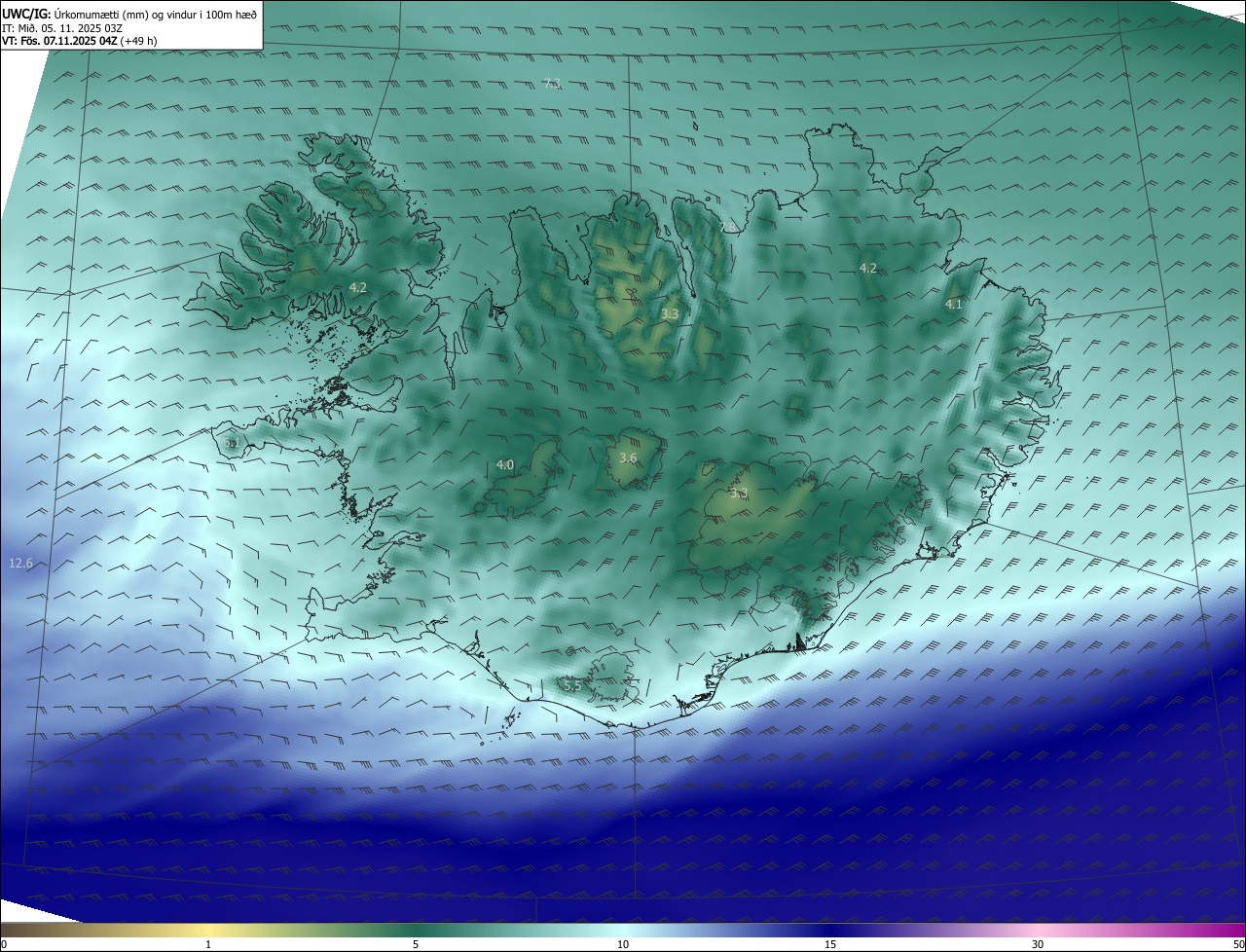
Task: Click the initial time 'IT: Mið. 05. 11. 2025 03Z'
Action: click(61, 28)
